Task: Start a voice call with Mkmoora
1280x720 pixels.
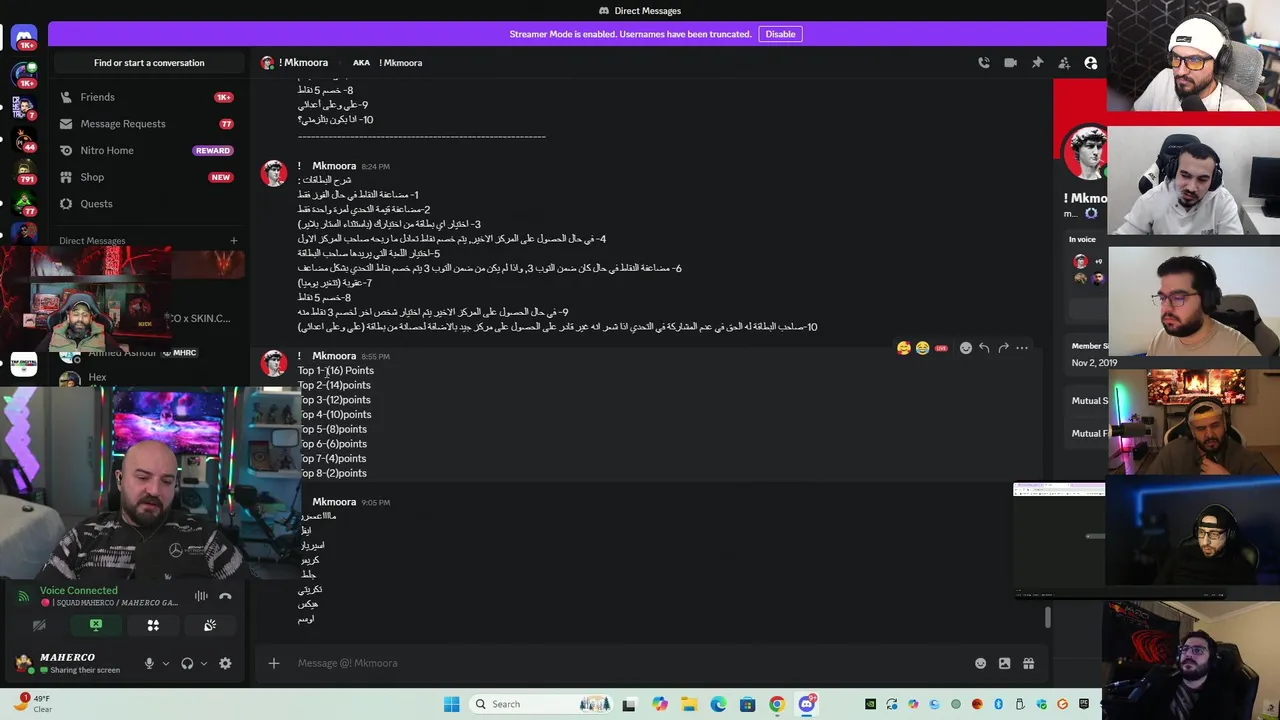Action: point(984,62)
